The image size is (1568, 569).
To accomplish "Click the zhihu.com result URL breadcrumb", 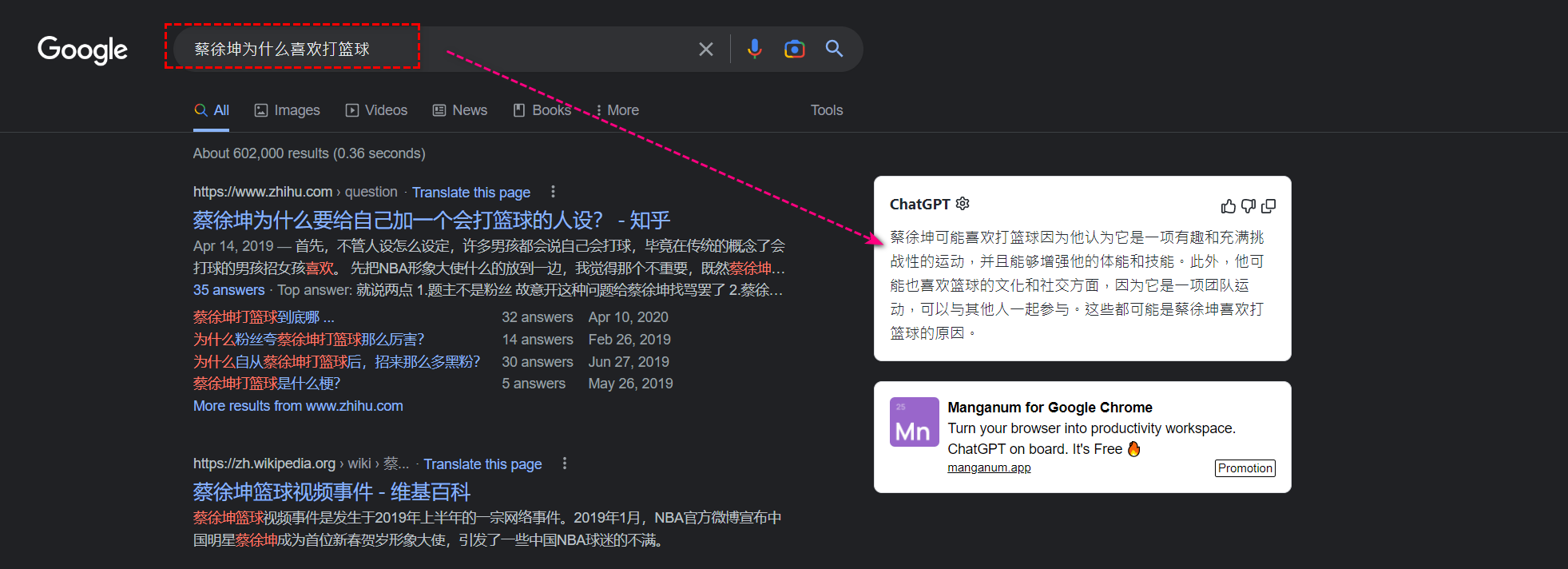I will [x=296, y=192].
